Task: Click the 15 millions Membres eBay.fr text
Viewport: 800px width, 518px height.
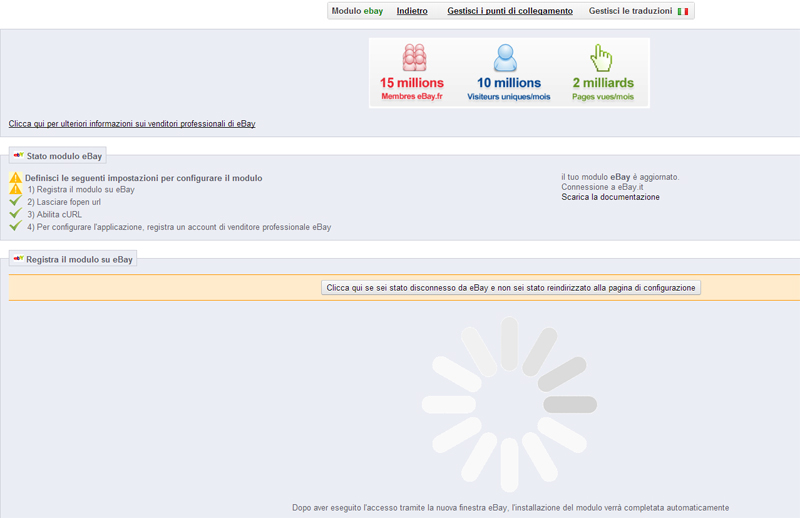Action: [412, 88]
